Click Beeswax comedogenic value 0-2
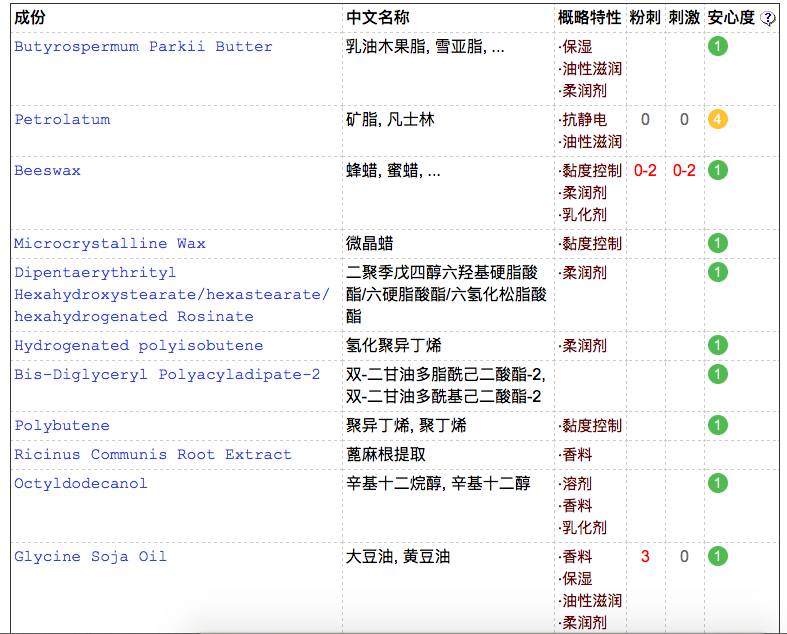 [645, 171]
